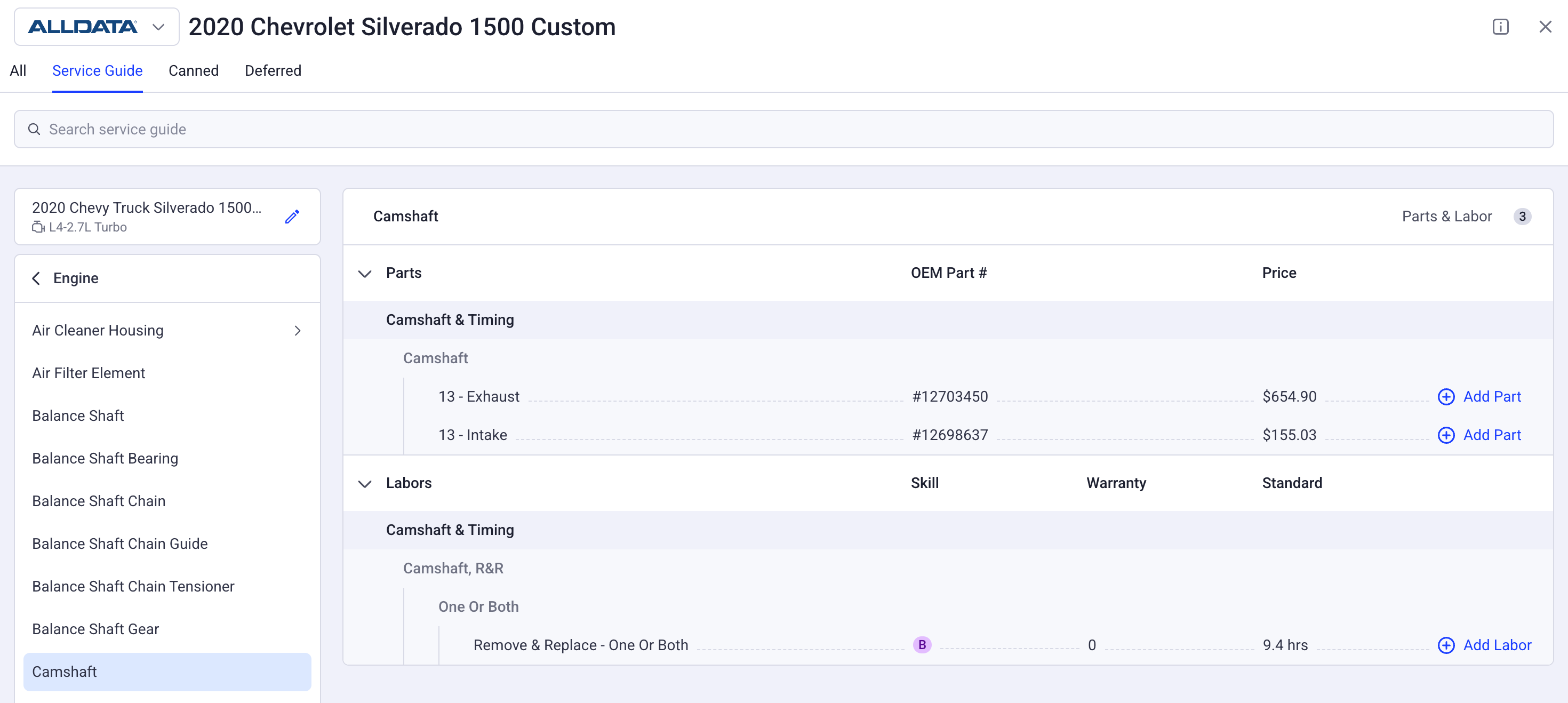Click the 2020 Chevy Truck Silverado vehicle name
Image resolution: width=1568 pixels, height=703 pixels.
[x=147, y=207]
